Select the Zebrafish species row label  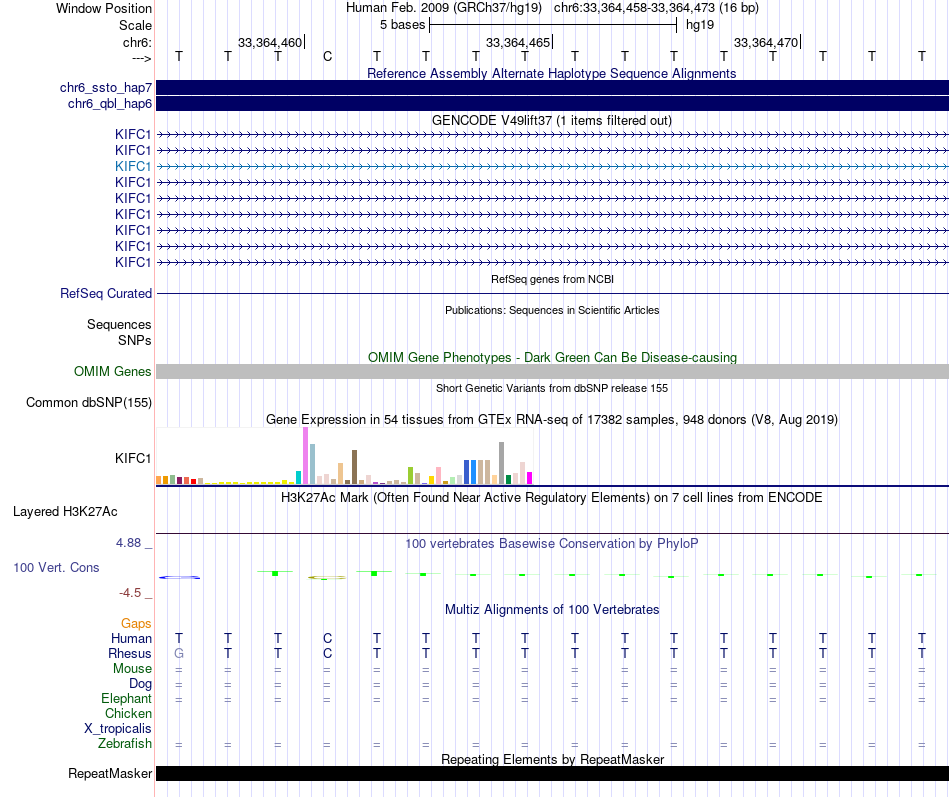click(x=125, y=744)
